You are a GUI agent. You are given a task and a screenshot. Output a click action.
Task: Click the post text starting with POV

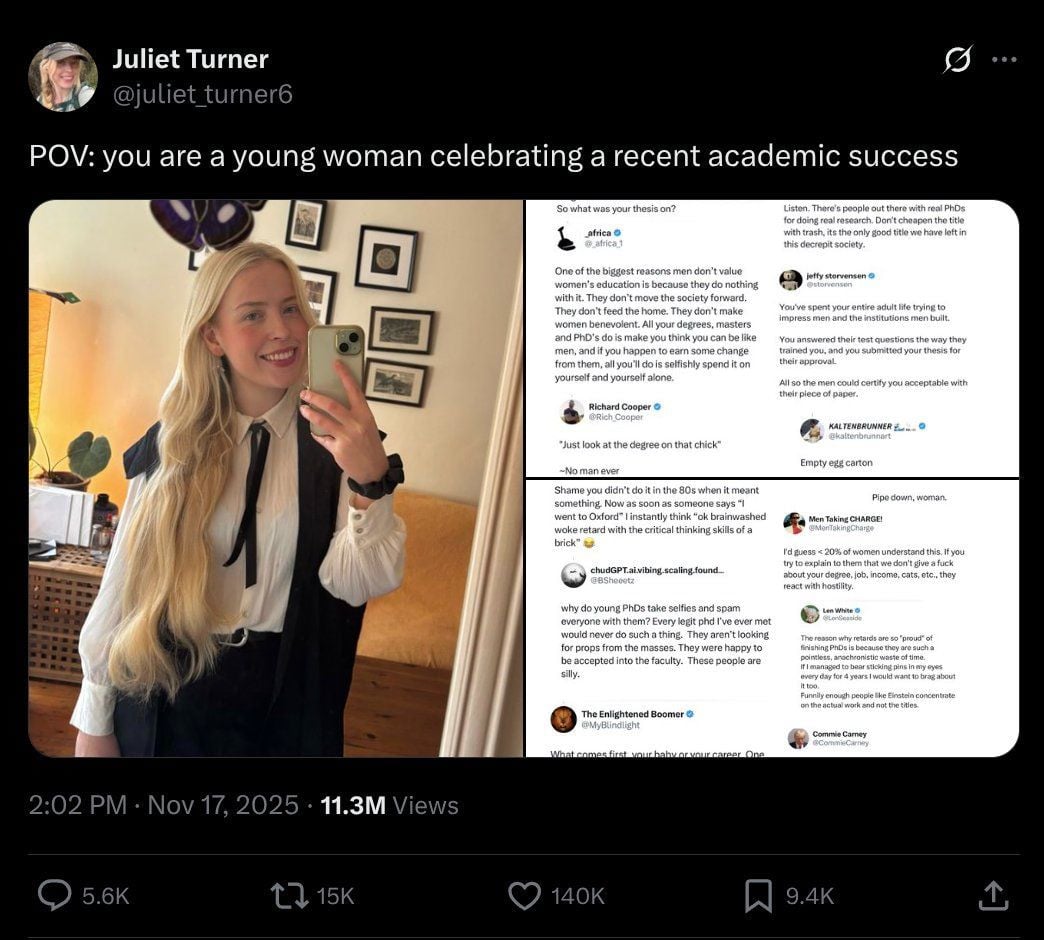493,156
